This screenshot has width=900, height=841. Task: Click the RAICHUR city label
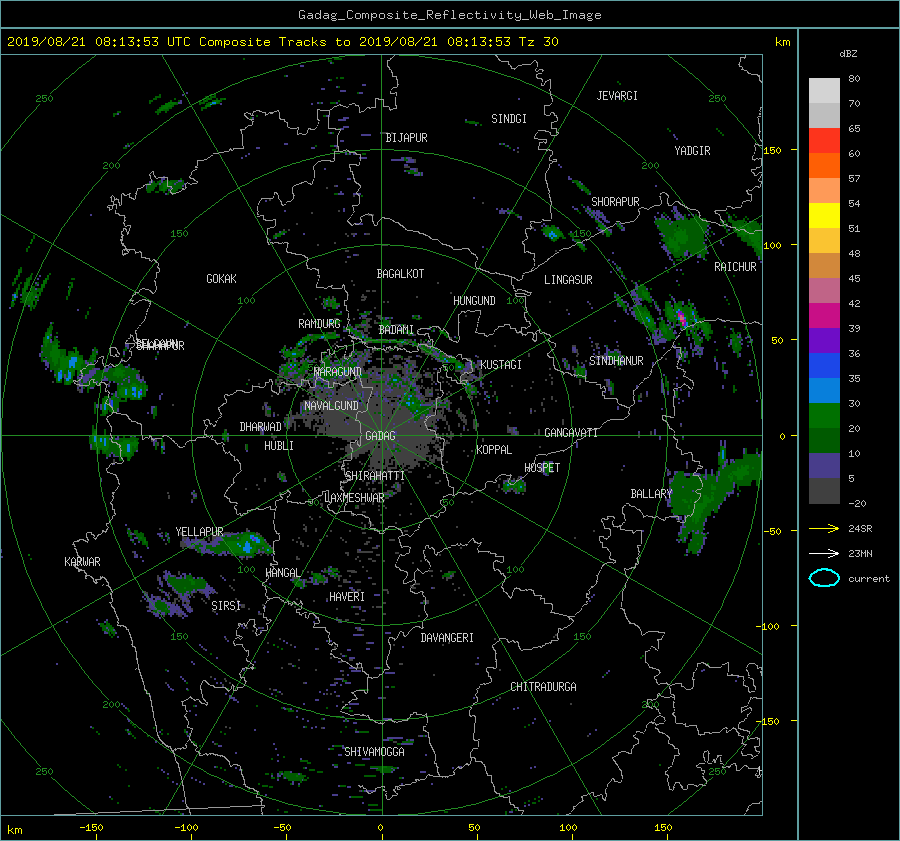click(735, 267)
